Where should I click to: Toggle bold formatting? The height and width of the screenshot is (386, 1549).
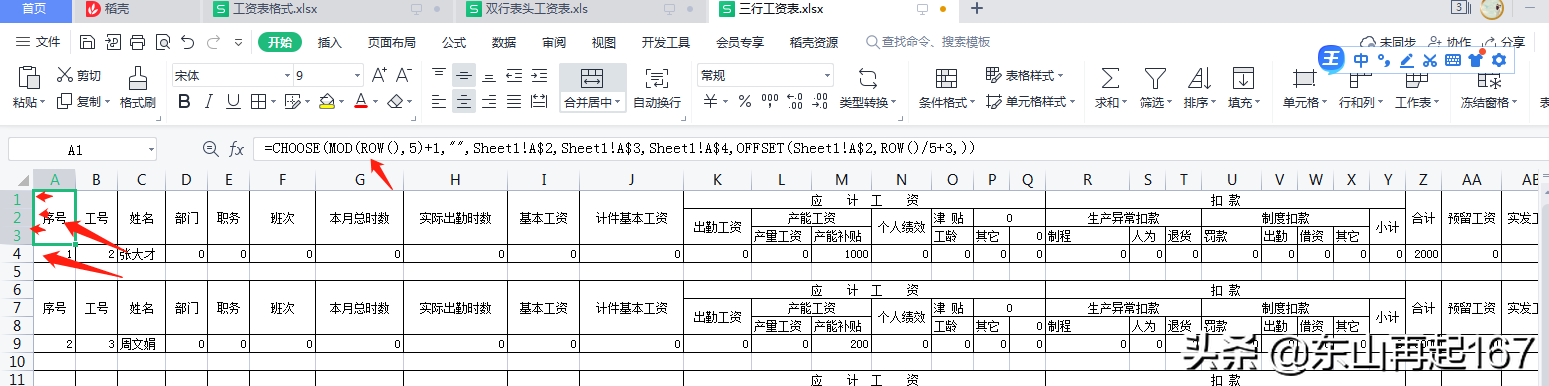(184, 102)
